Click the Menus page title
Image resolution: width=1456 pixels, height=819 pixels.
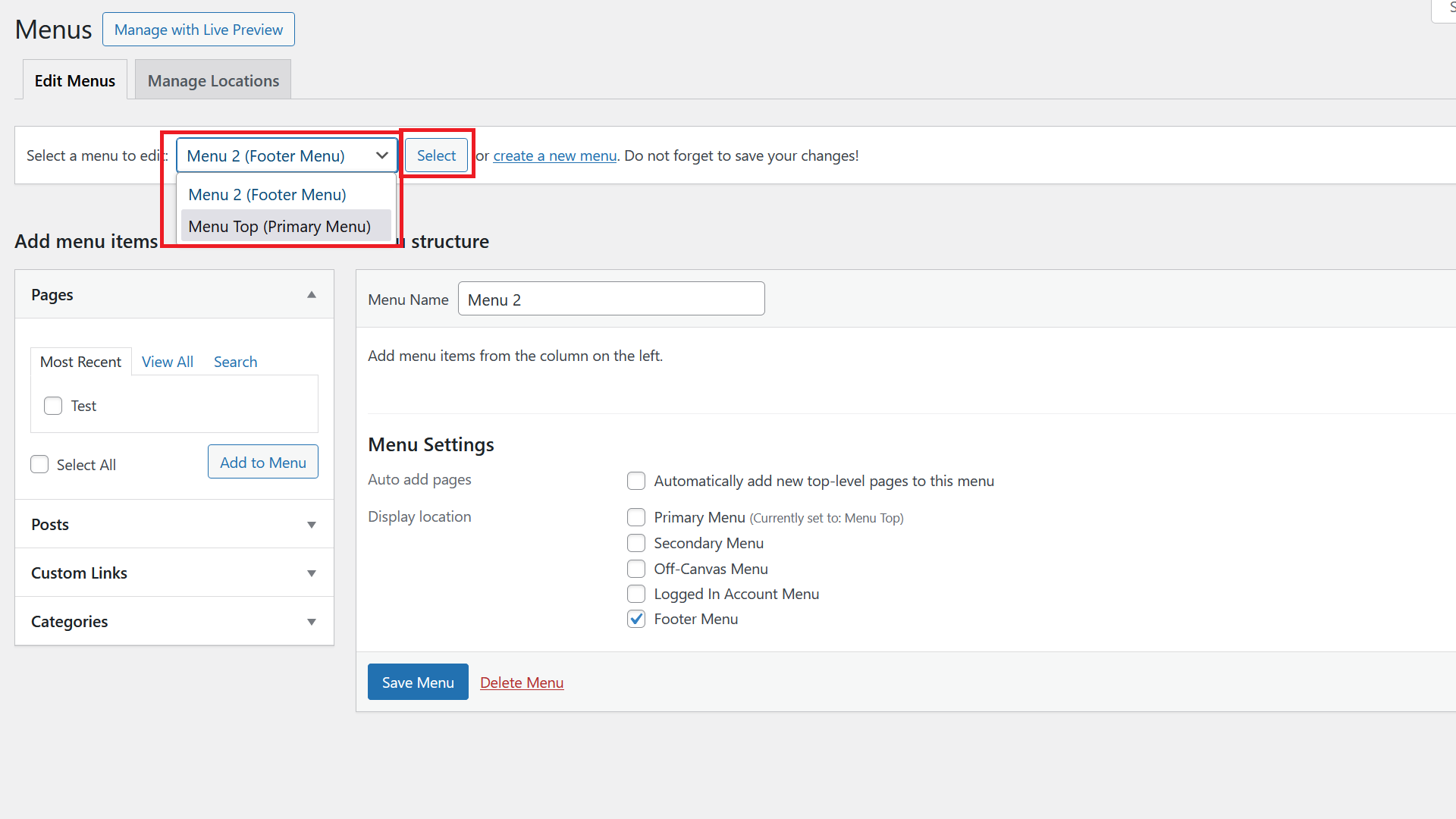(53, 30)
